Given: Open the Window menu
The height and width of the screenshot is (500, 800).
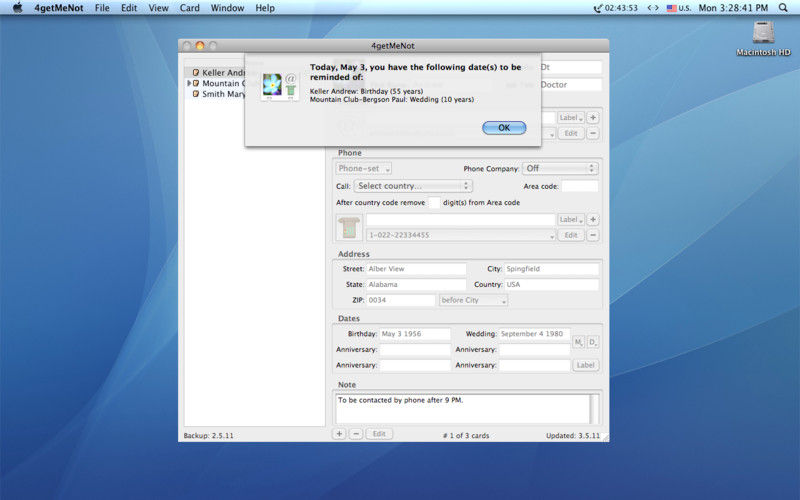Looking at the screenshot, I should pos(227,8).
